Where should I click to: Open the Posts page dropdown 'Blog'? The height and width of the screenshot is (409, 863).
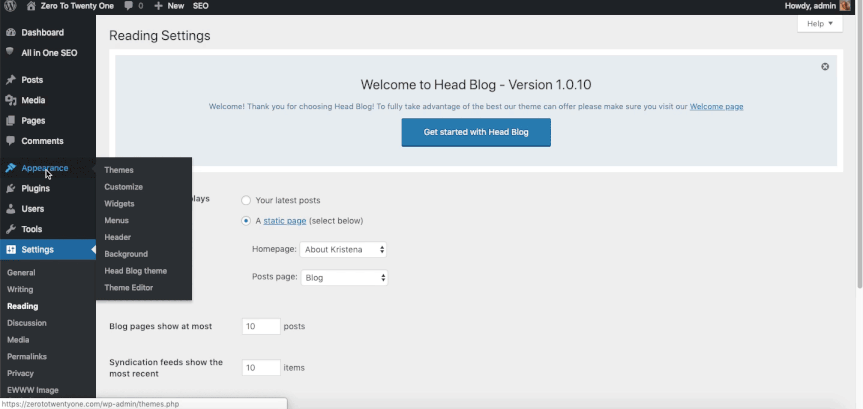pos(344,277)
